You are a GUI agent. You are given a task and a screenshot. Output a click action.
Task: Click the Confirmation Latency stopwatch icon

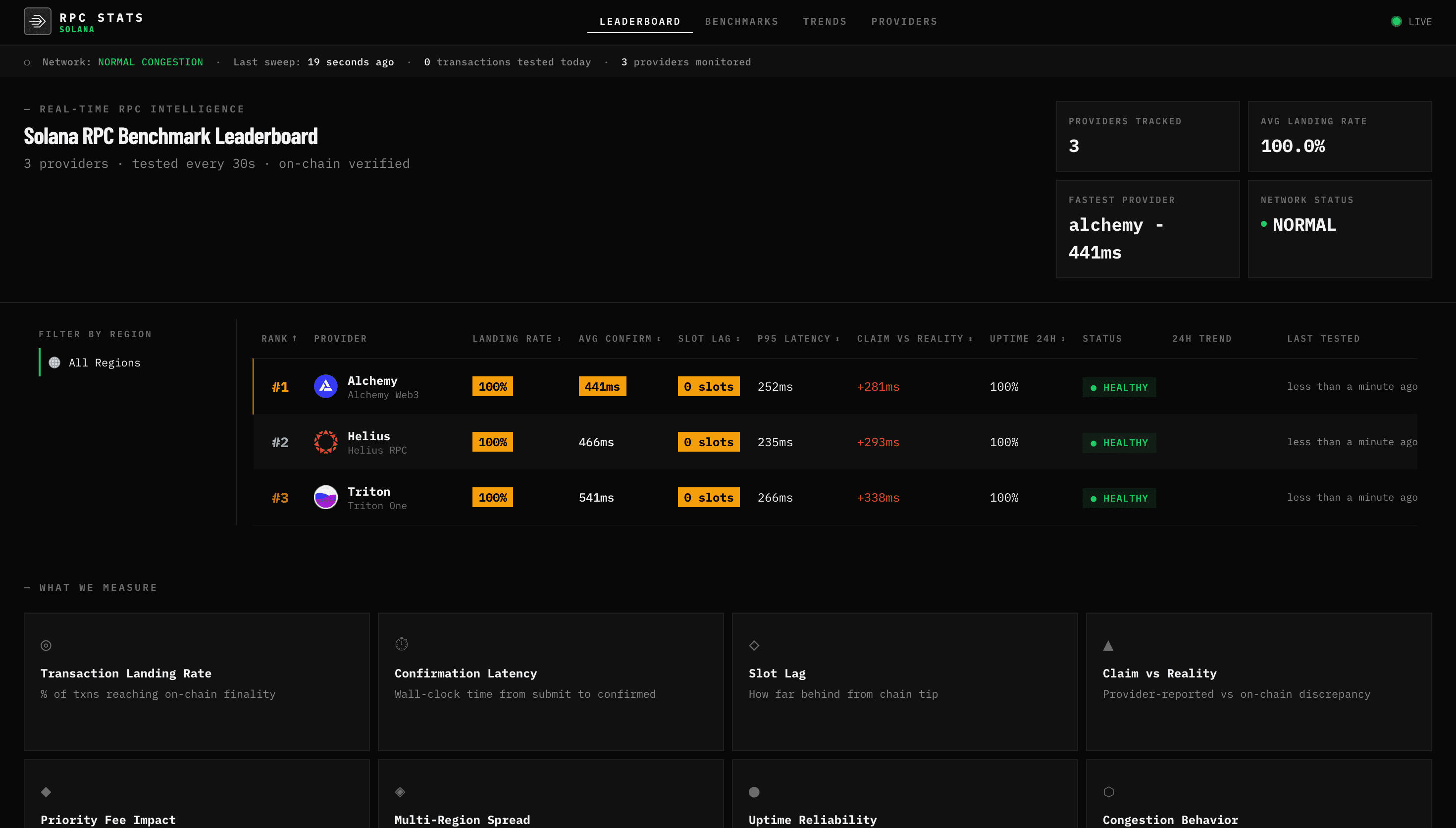(x=401, y=644)
